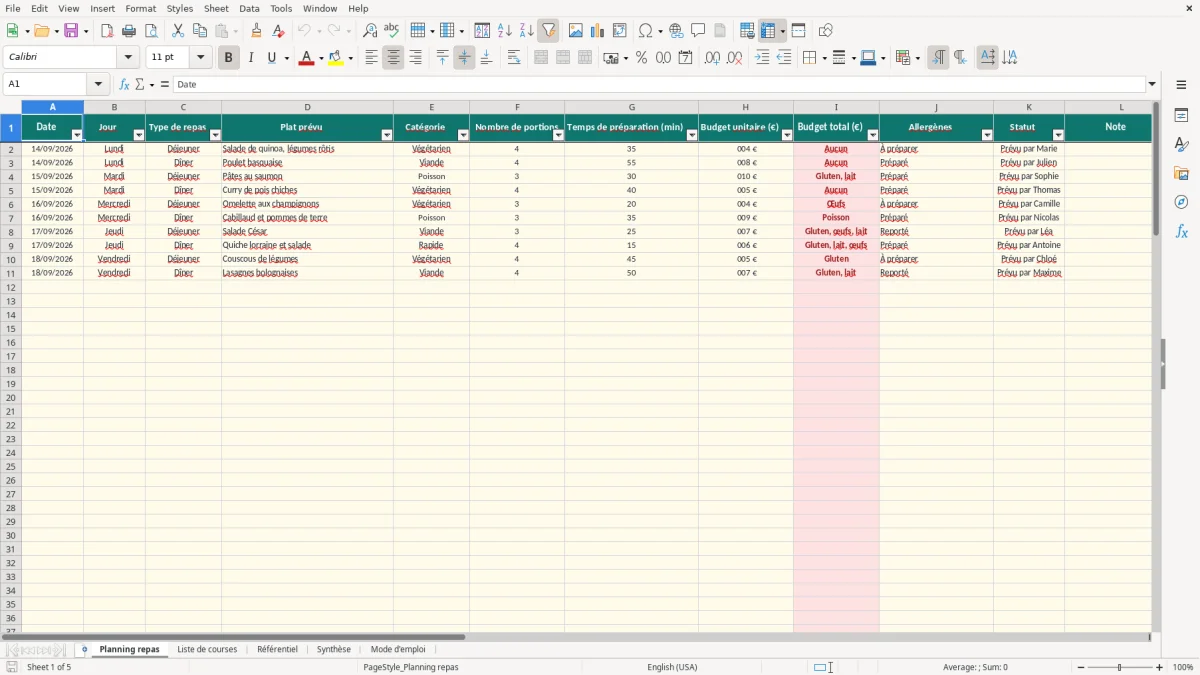
Task: Open the sidebar Properties panel icon
Action: coord(1181,116)
